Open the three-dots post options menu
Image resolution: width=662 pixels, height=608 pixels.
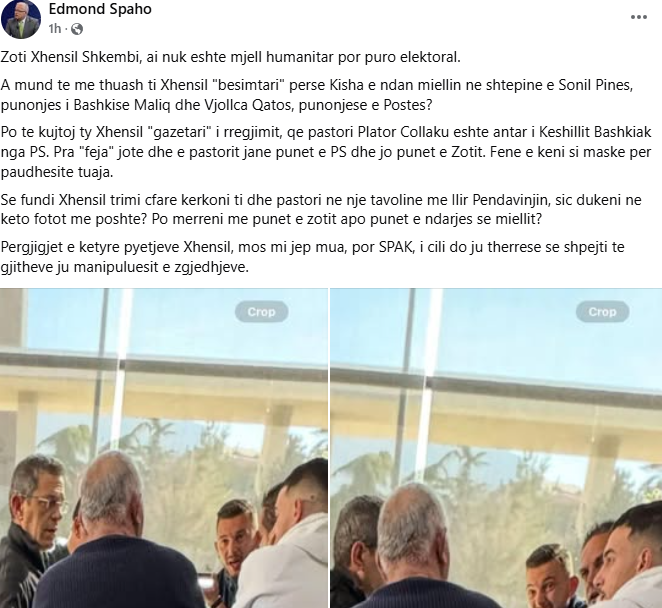click(x=638, y=17)
